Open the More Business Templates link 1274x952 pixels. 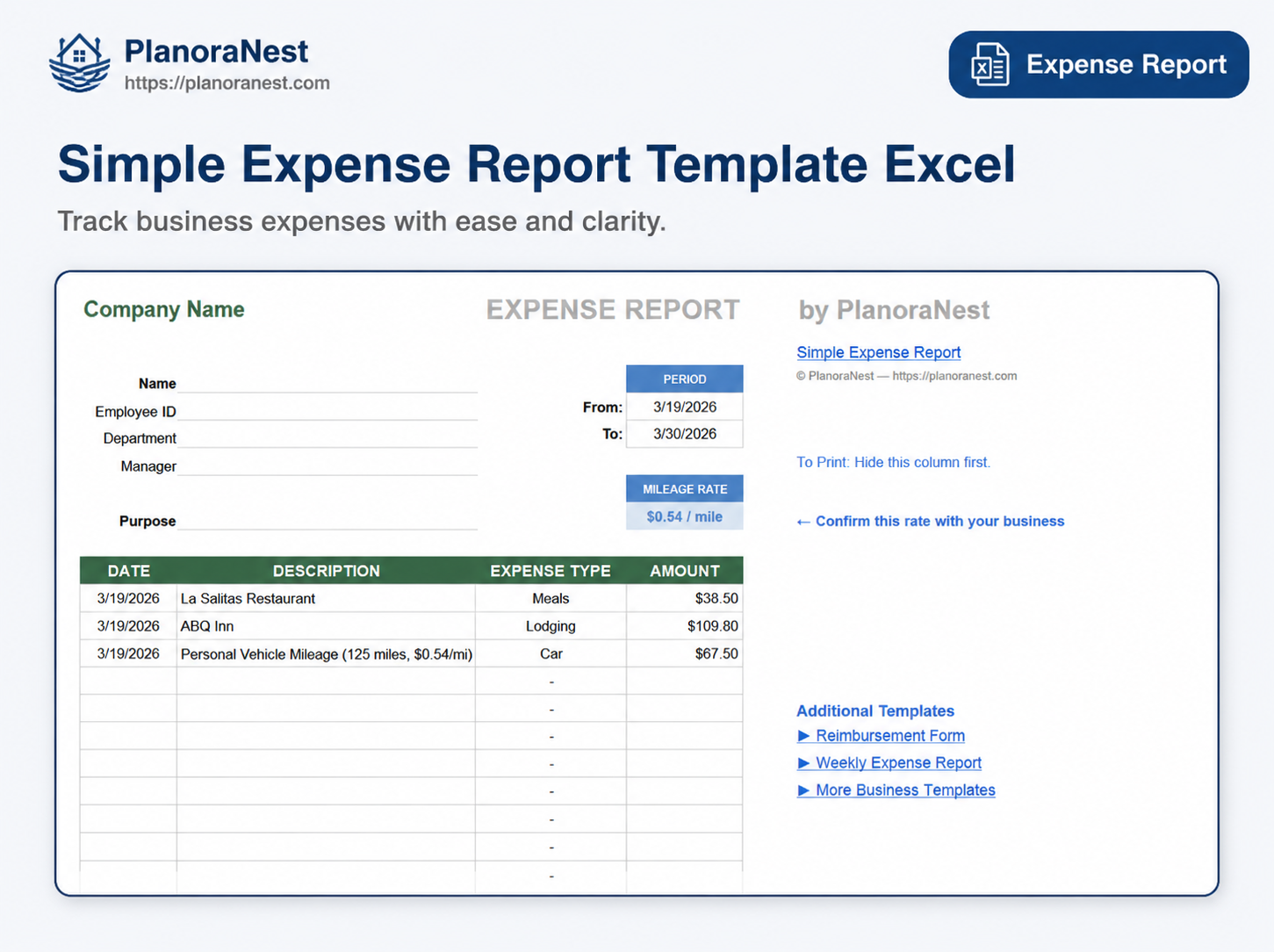tap(905, 790)
